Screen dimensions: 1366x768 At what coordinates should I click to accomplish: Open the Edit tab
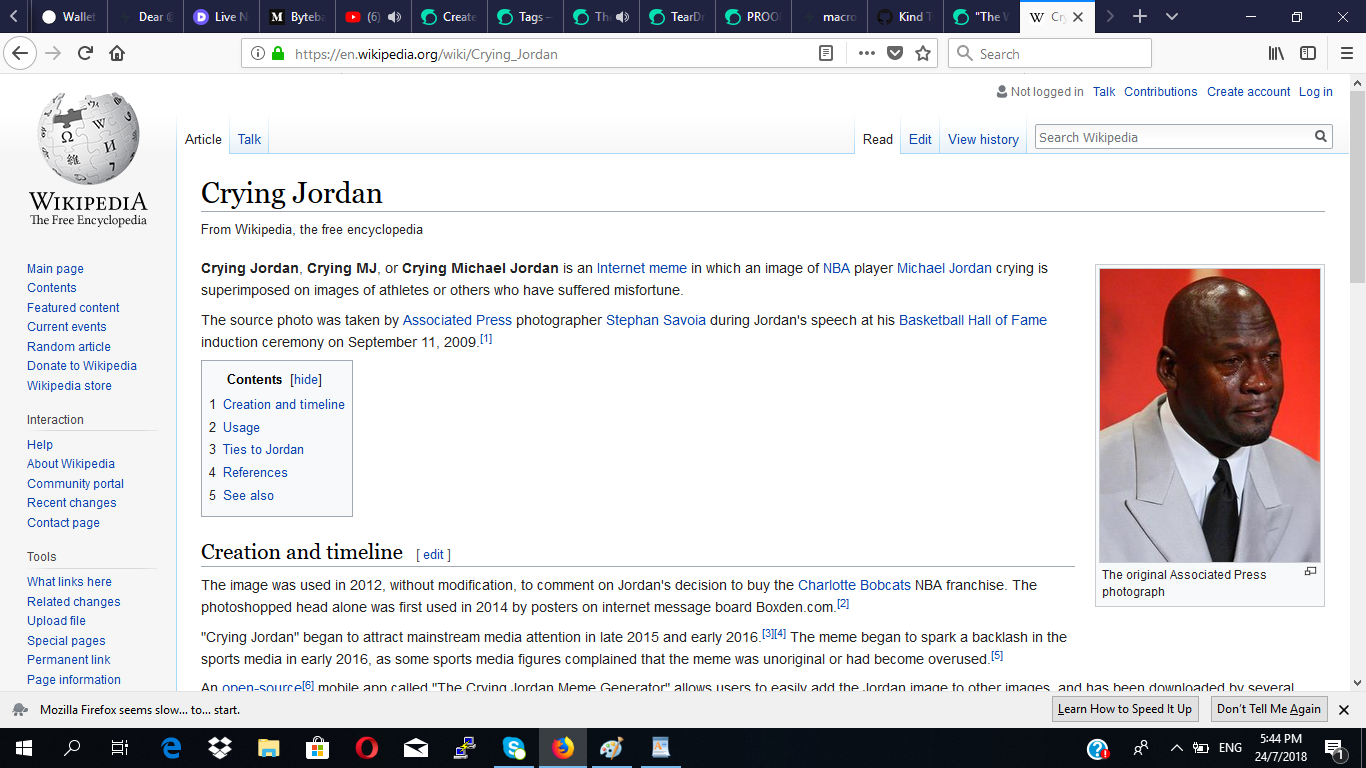click(x=920, y=139)
